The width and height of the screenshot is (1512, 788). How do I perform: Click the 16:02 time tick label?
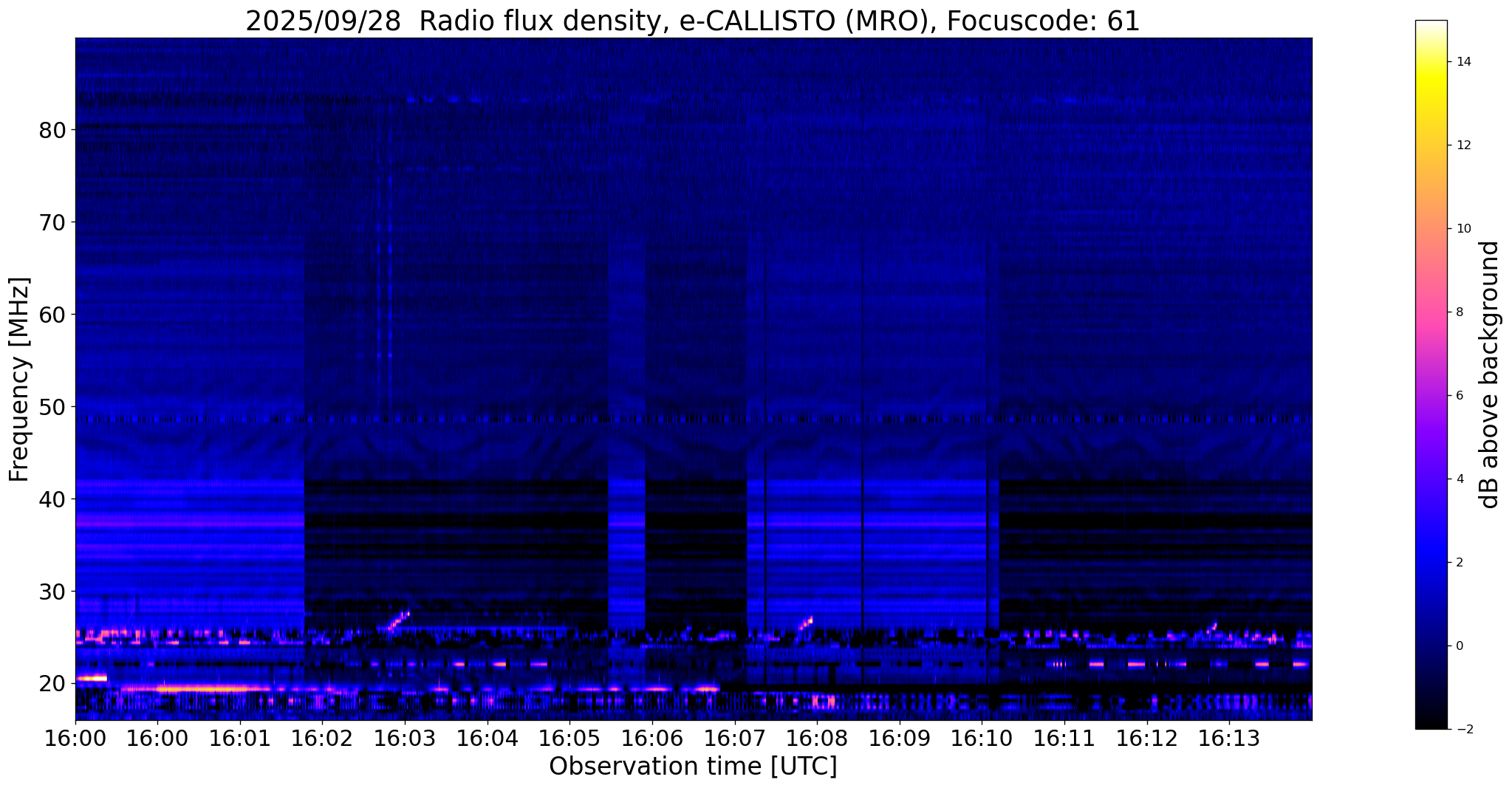(x=323, y=738)
